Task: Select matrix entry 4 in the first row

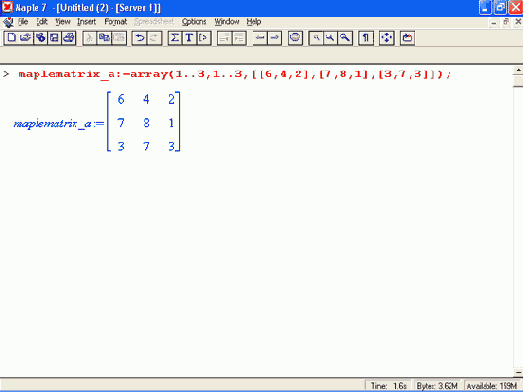Action: pyautogui.click(x=146, y=99)
